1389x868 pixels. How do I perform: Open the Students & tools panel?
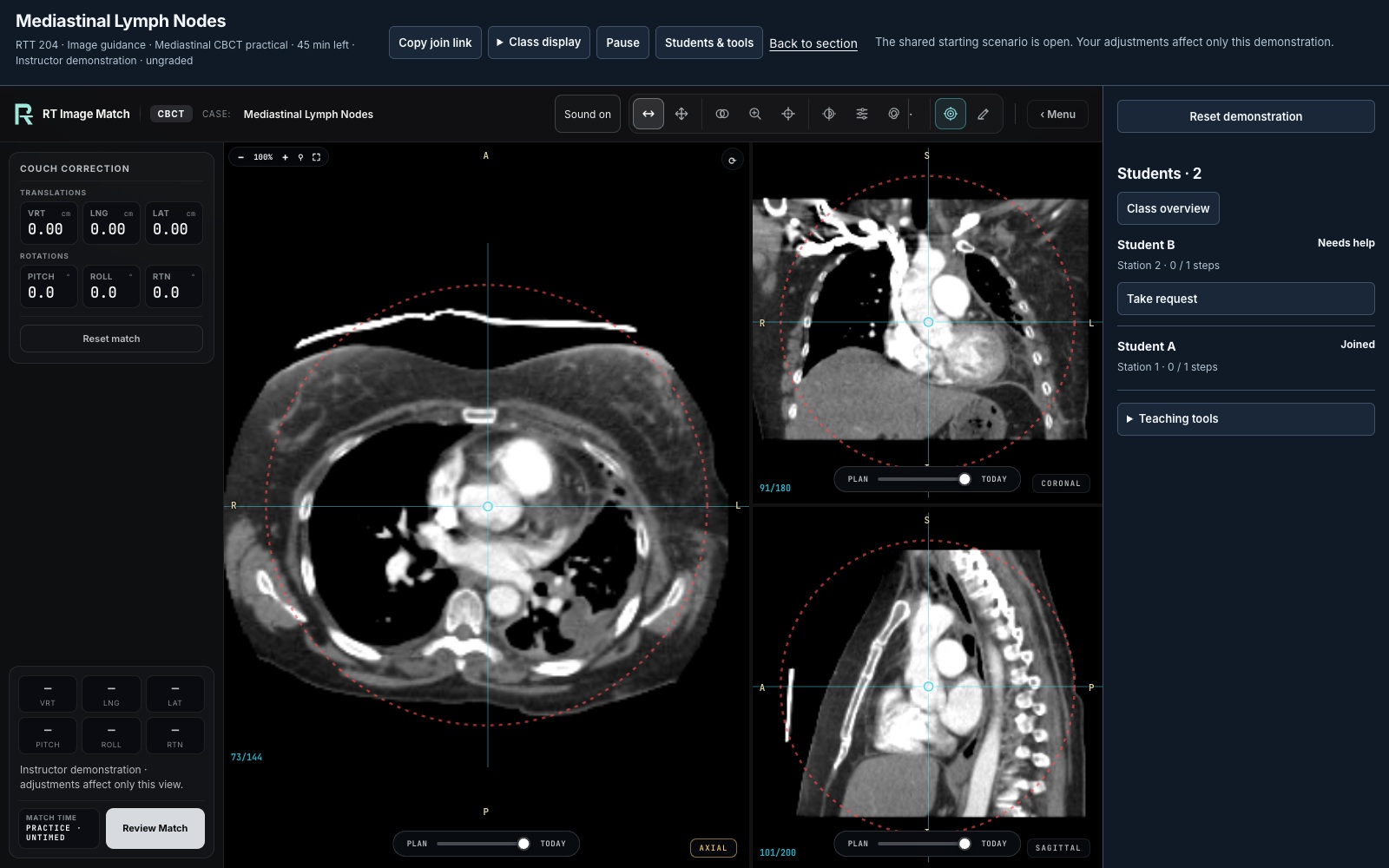[709, 43]
